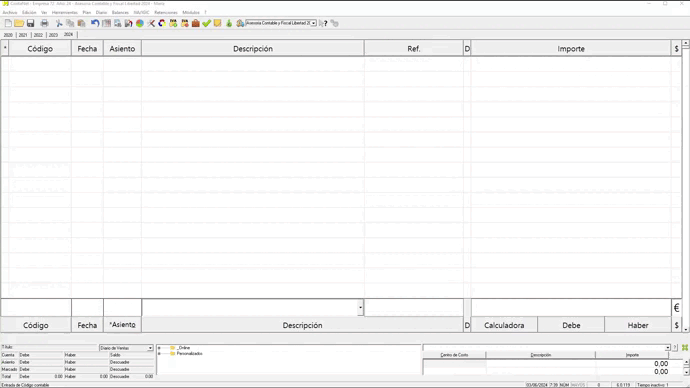Click the printer icon
The width and height of the screenshot is (690, 388).
tap(44, 23)
